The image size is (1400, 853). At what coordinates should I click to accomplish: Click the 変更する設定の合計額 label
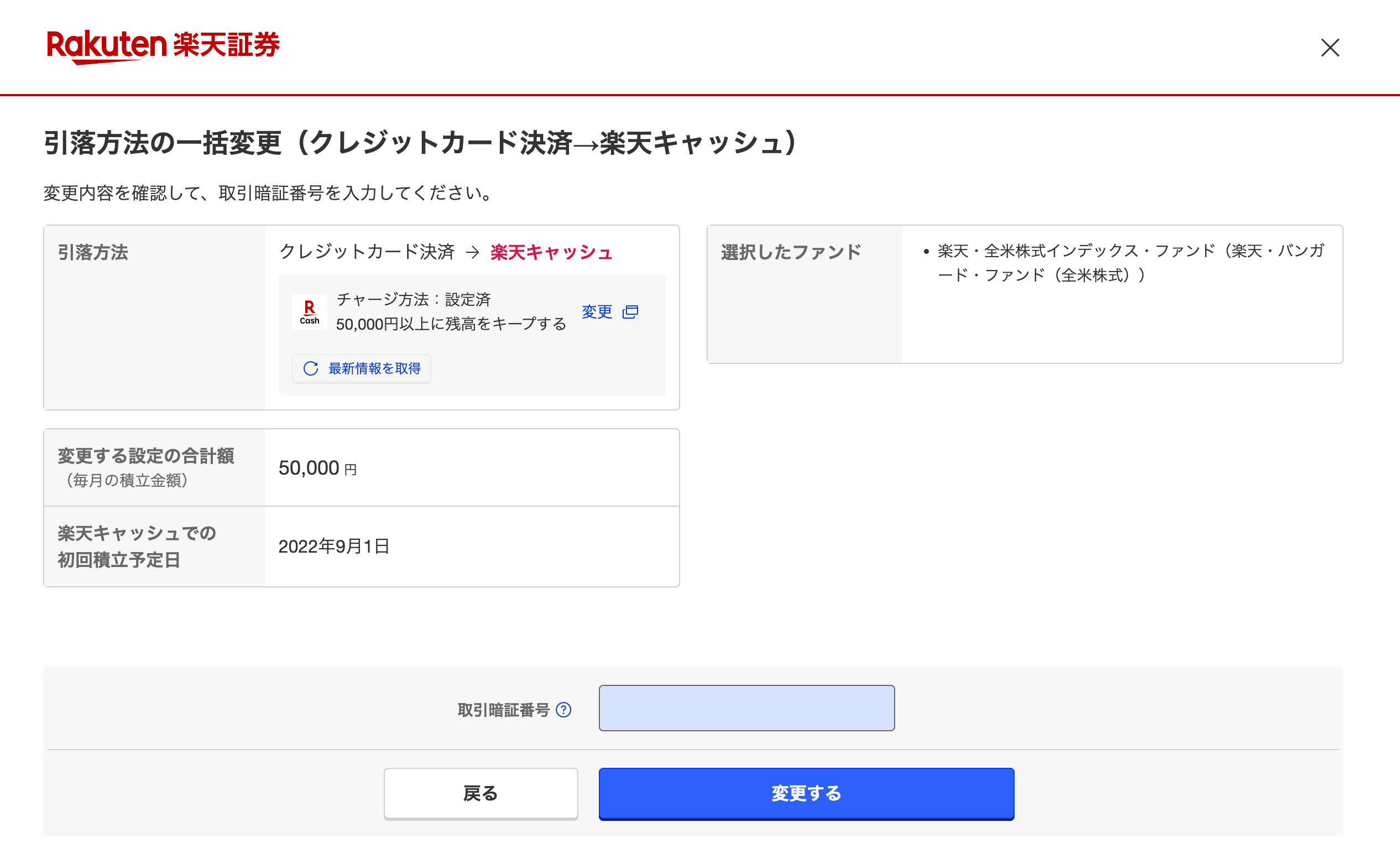click(x=145, y=456)
